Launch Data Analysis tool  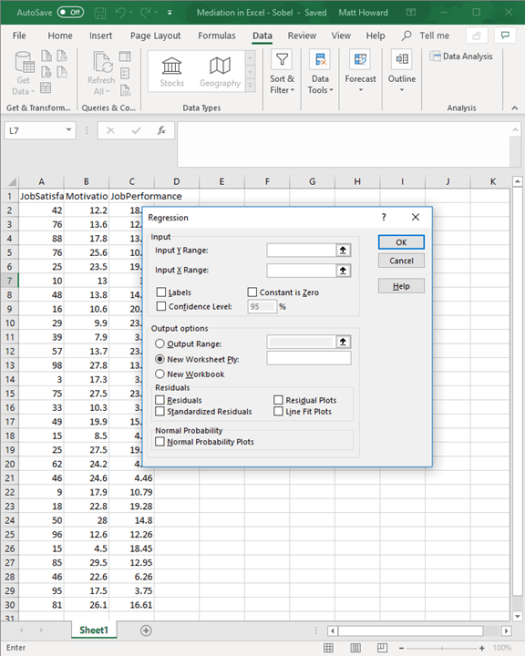point(461,56)
